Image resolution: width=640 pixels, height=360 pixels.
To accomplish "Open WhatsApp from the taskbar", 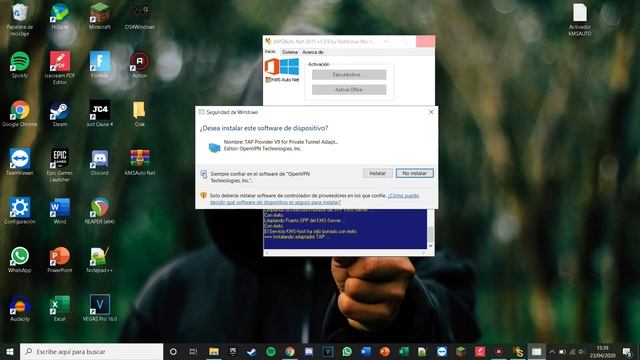I will tap(347, 351).
